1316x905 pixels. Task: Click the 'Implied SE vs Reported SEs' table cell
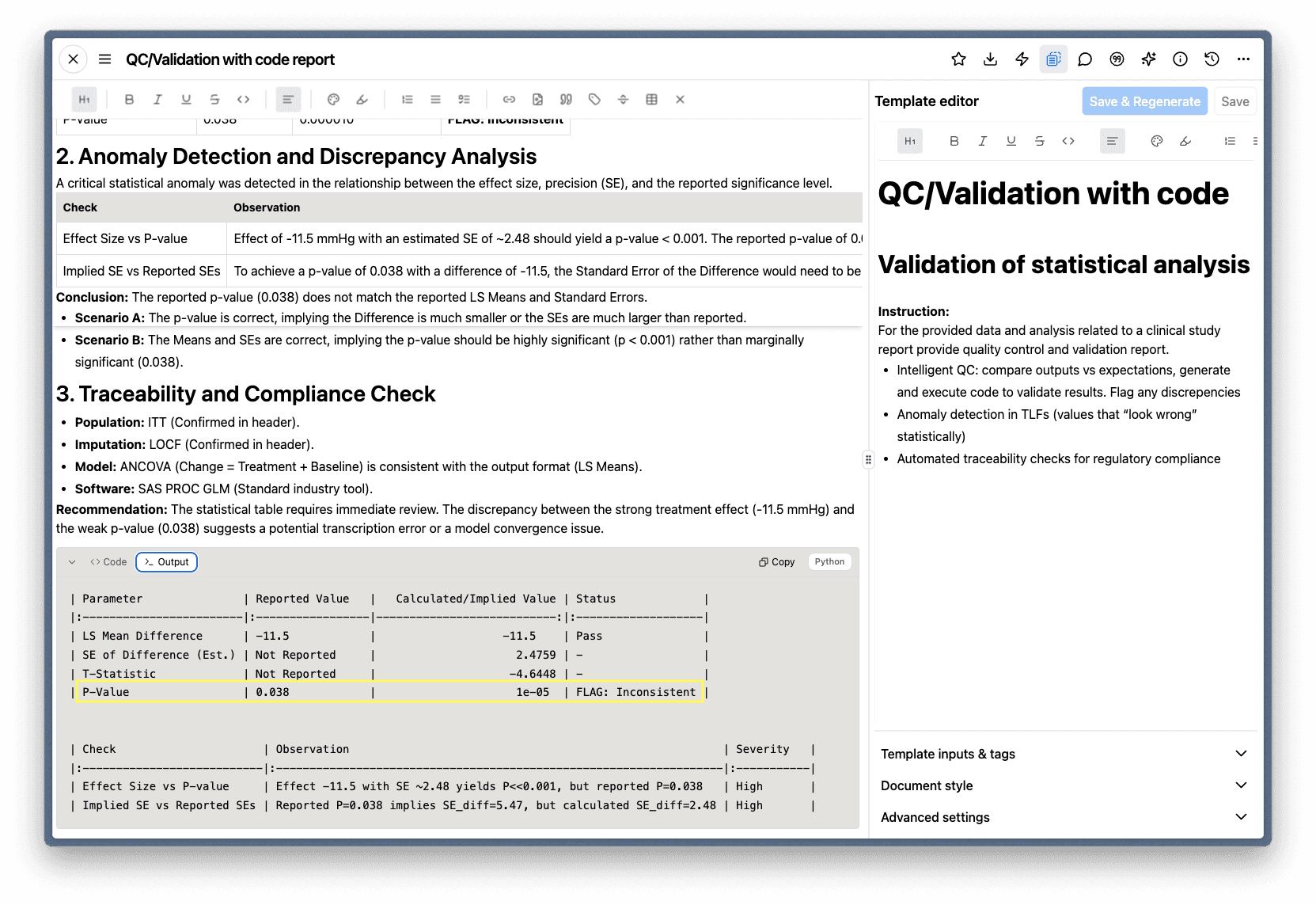(x=141, y=271)
